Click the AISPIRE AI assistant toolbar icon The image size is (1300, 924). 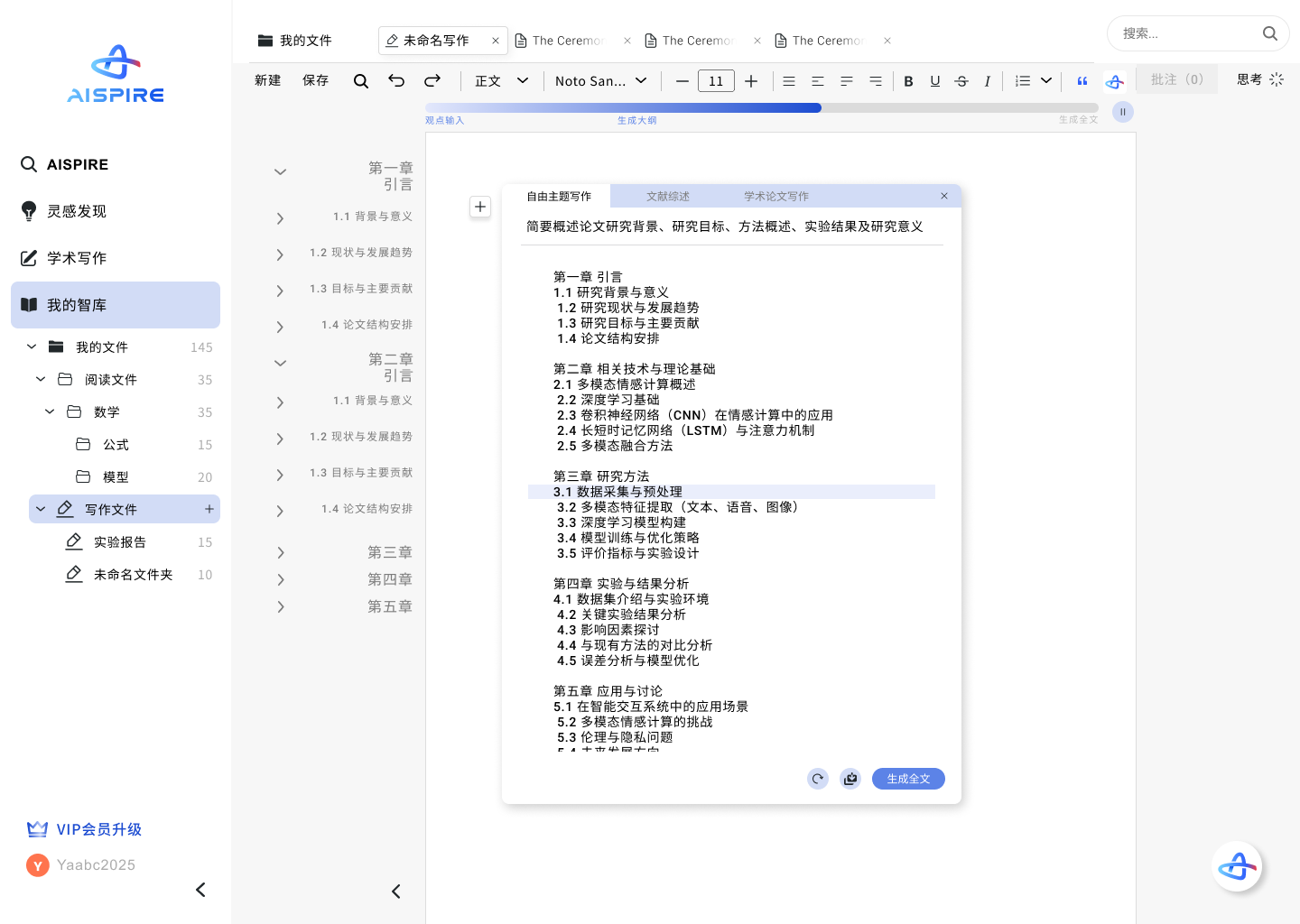click(x=1114, y=80)
